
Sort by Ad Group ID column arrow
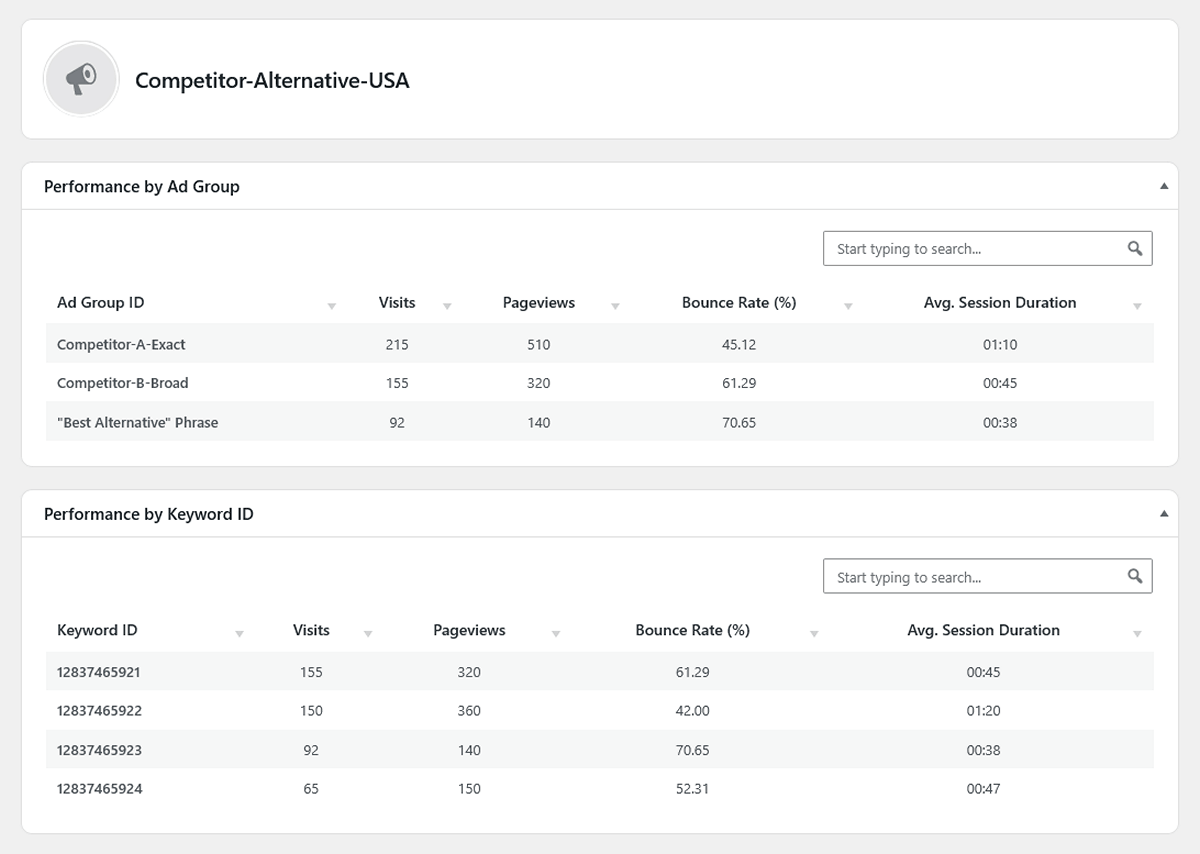pyautogui.click(x=332, y=306)
